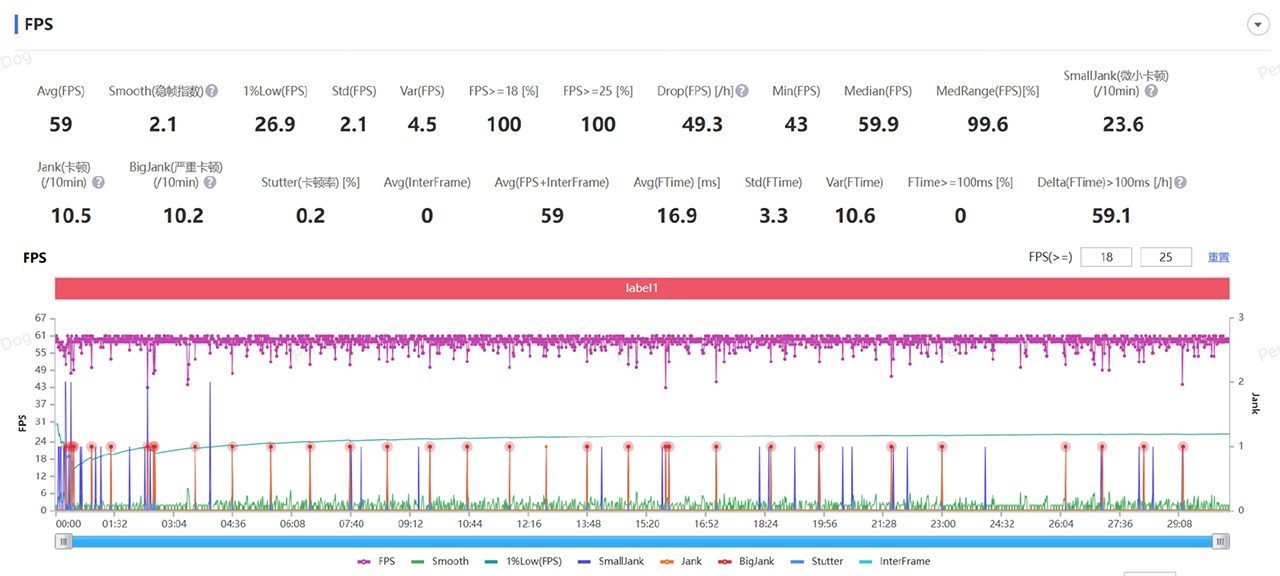Collapse the FPS panel with the arrow button
The height and width of the screenshot is (576, 1280).
tap(1257, 25)
